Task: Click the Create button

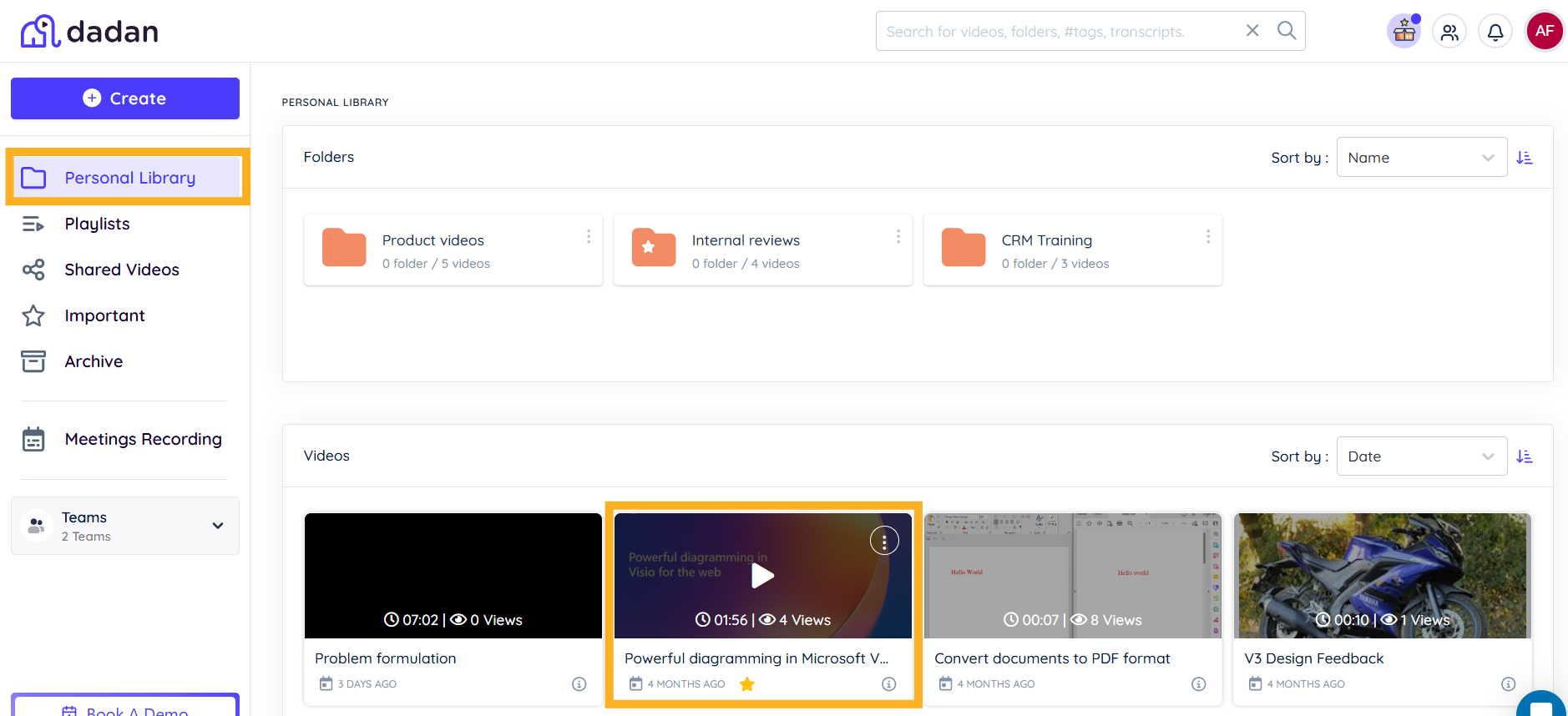Action: pos(125,98)
